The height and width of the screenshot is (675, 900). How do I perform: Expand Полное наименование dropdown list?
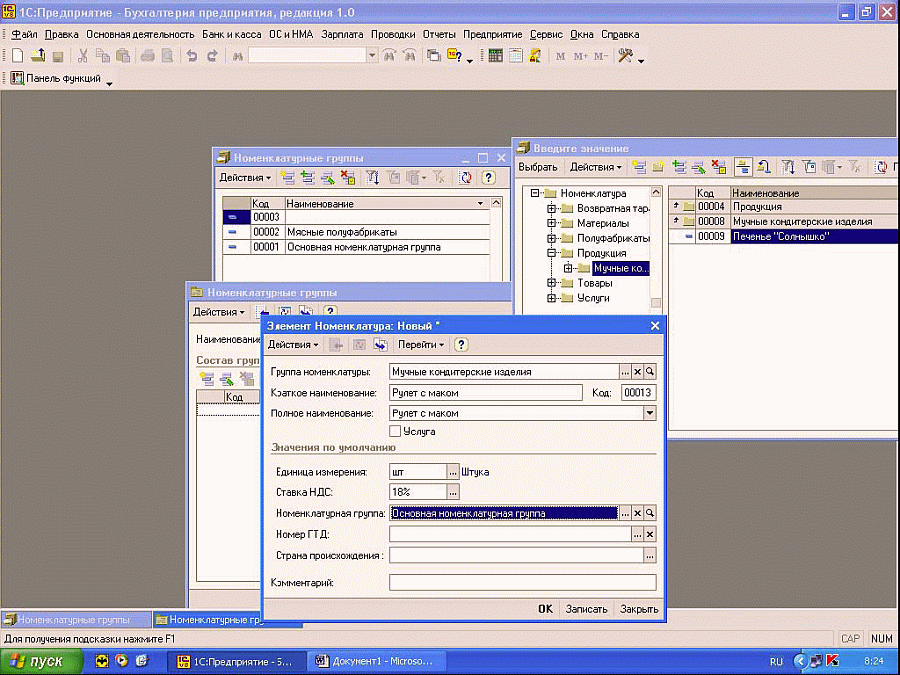coord(649,413)
